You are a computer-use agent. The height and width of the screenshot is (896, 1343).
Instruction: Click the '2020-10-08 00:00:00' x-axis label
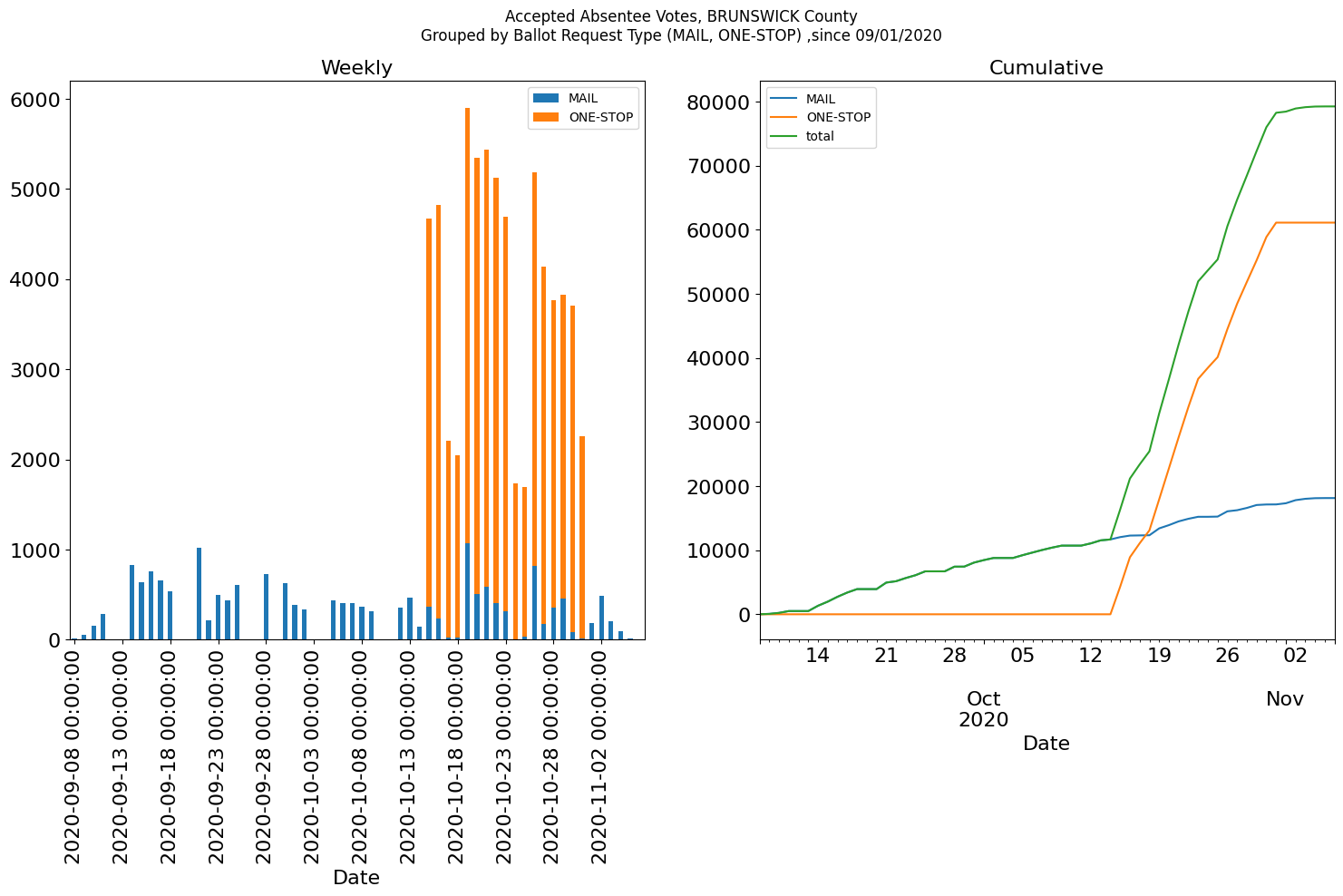(x=361, y=756)
